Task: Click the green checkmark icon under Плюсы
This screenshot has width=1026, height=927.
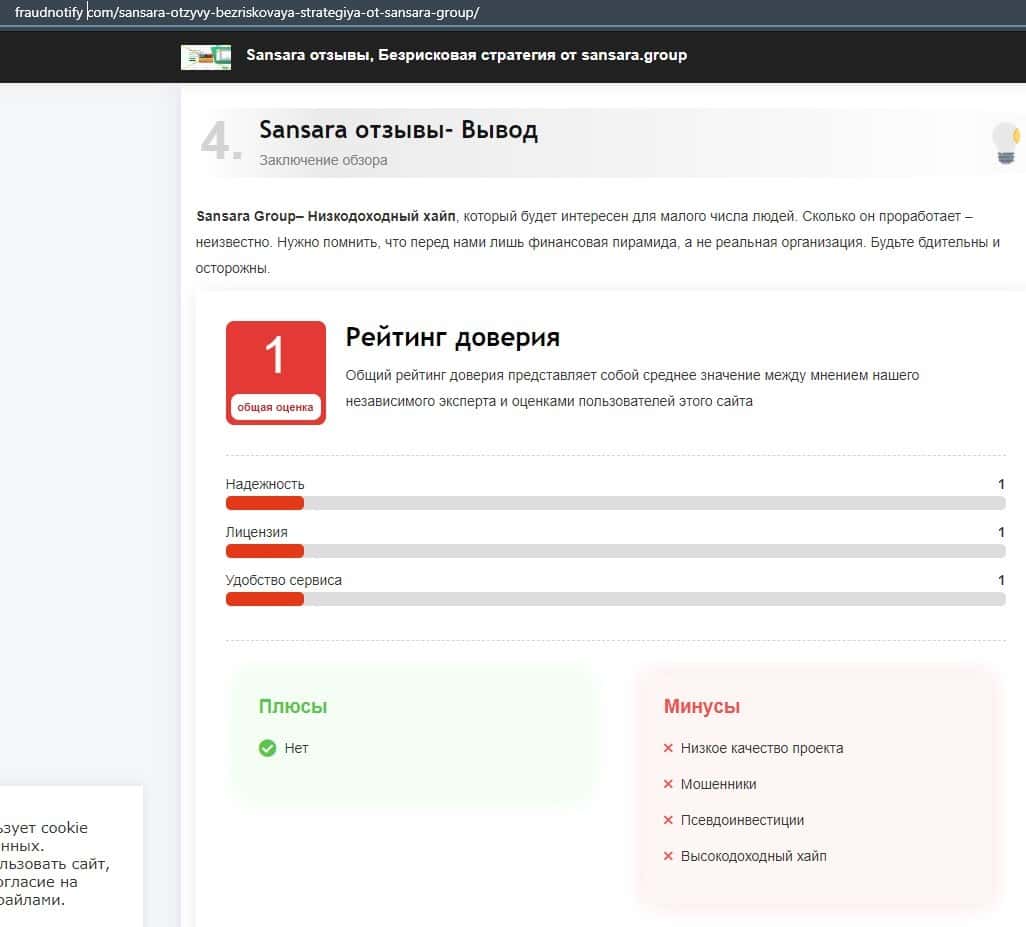Action: [x=267, y=748]
